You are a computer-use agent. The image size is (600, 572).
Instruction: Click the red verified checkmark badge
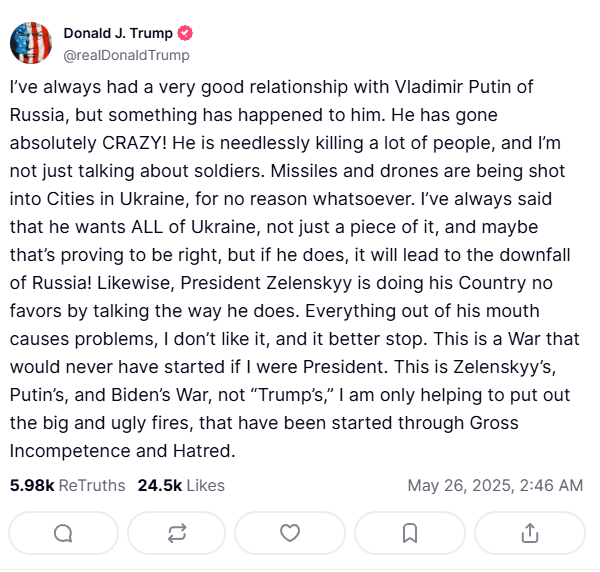(185, 33)
